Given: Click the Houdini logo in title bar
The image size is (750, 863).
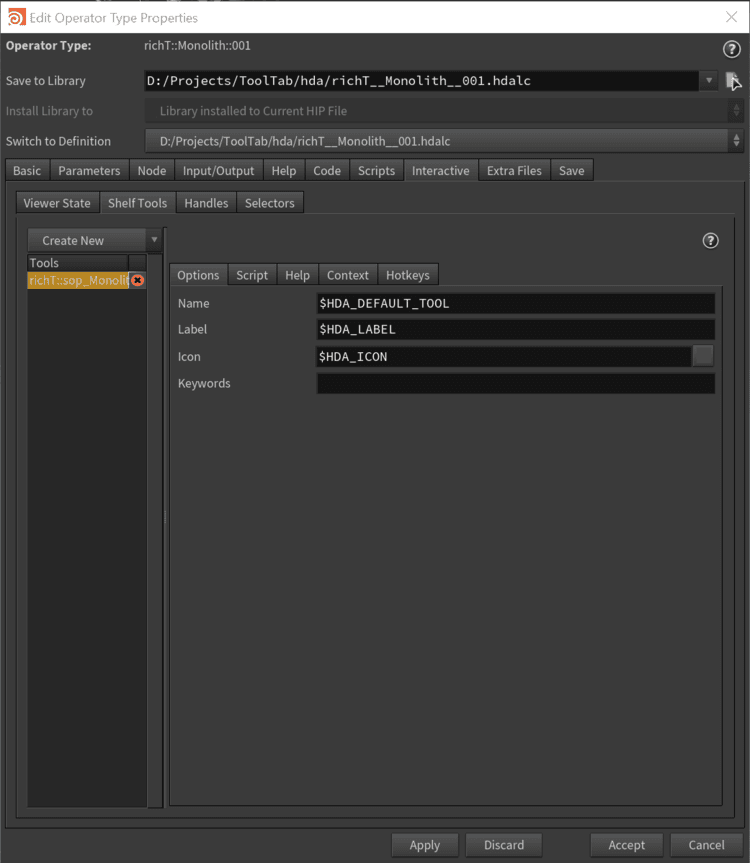Looking at the screenshot, I should pos(17,17).
